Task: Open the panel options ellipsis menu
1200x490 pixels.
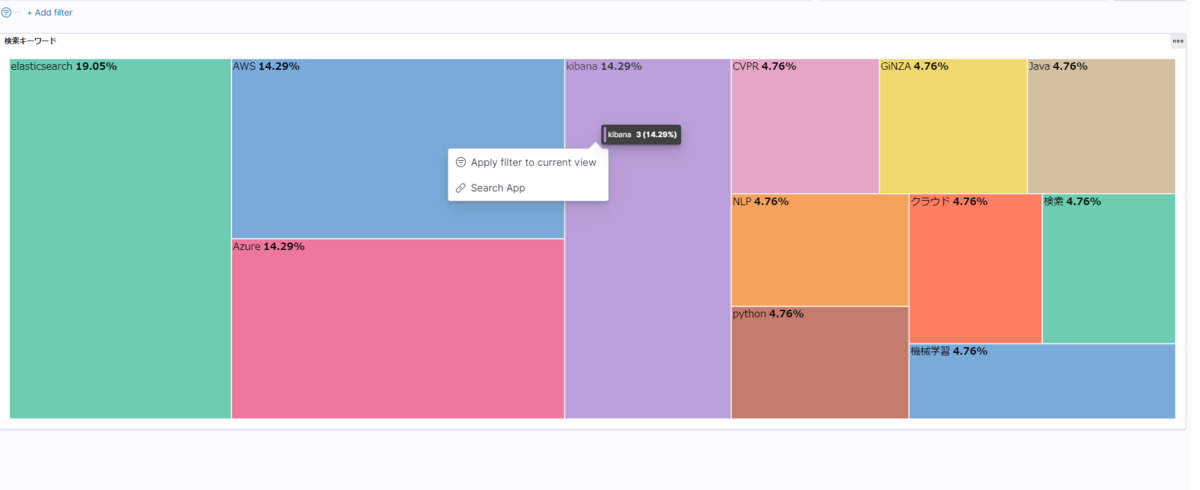Action: [1178, 41]
